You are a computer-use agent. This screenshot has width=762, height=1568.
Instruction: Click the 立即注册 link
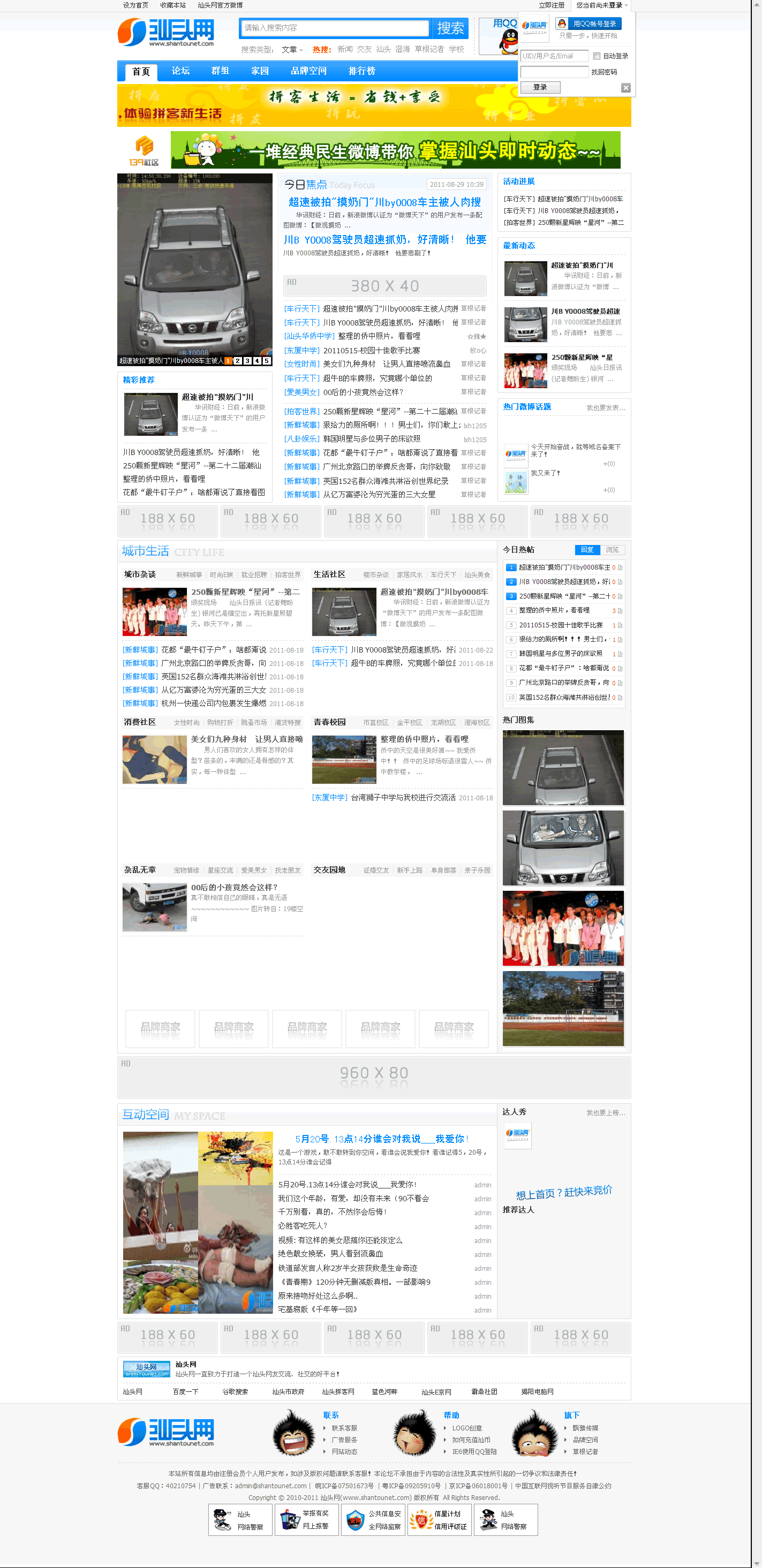[552, 5]
